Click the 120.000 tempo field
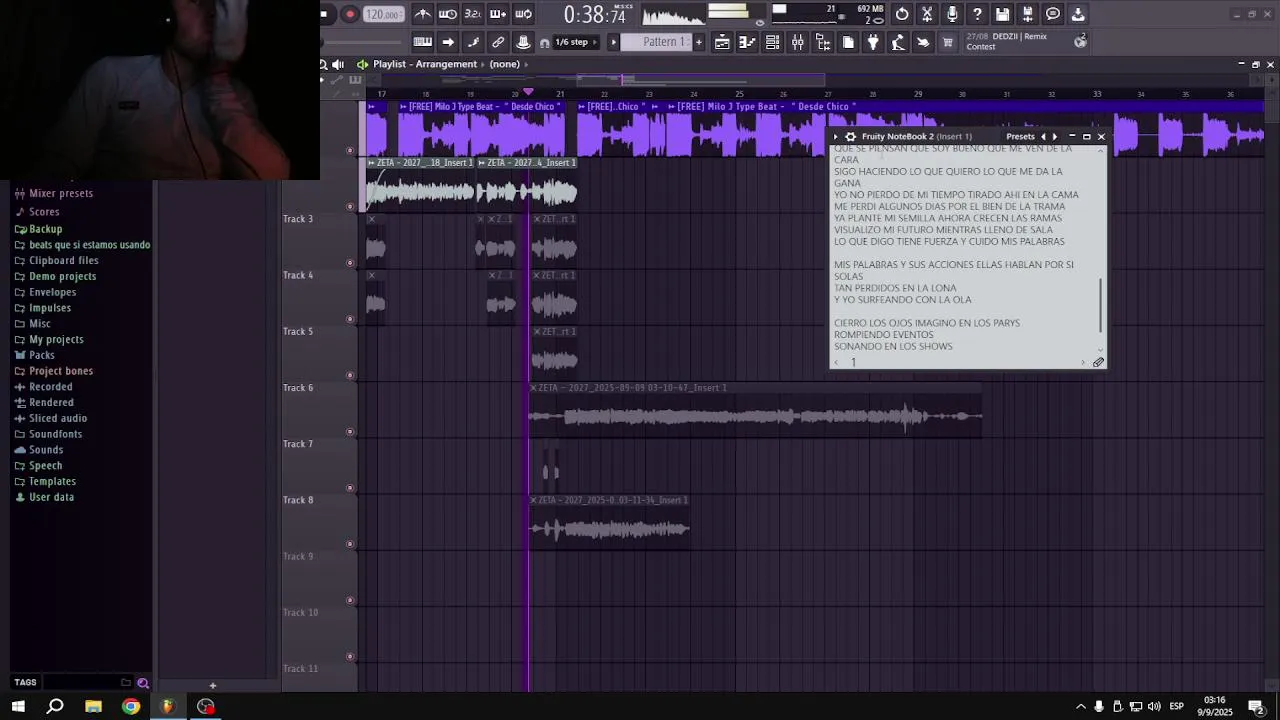 [x=384, y=14]
